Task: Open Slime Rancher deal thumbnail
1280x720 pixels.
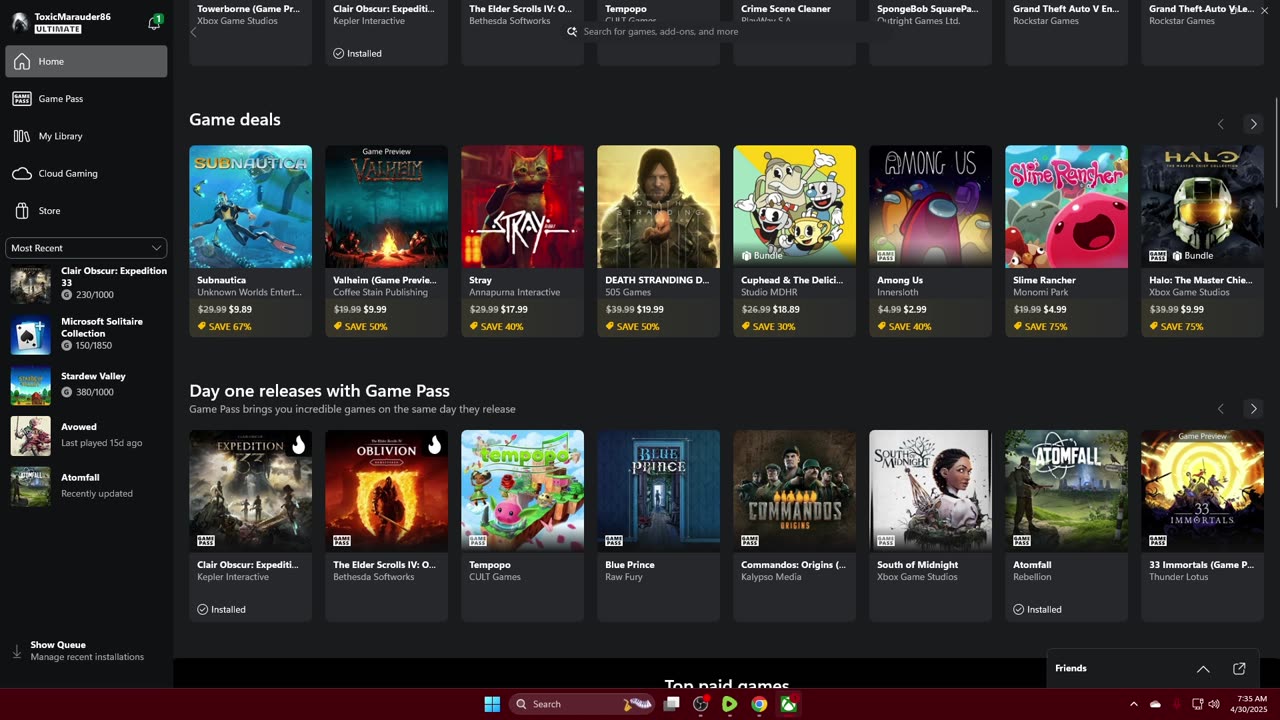Action: [x=1066, y=207]
